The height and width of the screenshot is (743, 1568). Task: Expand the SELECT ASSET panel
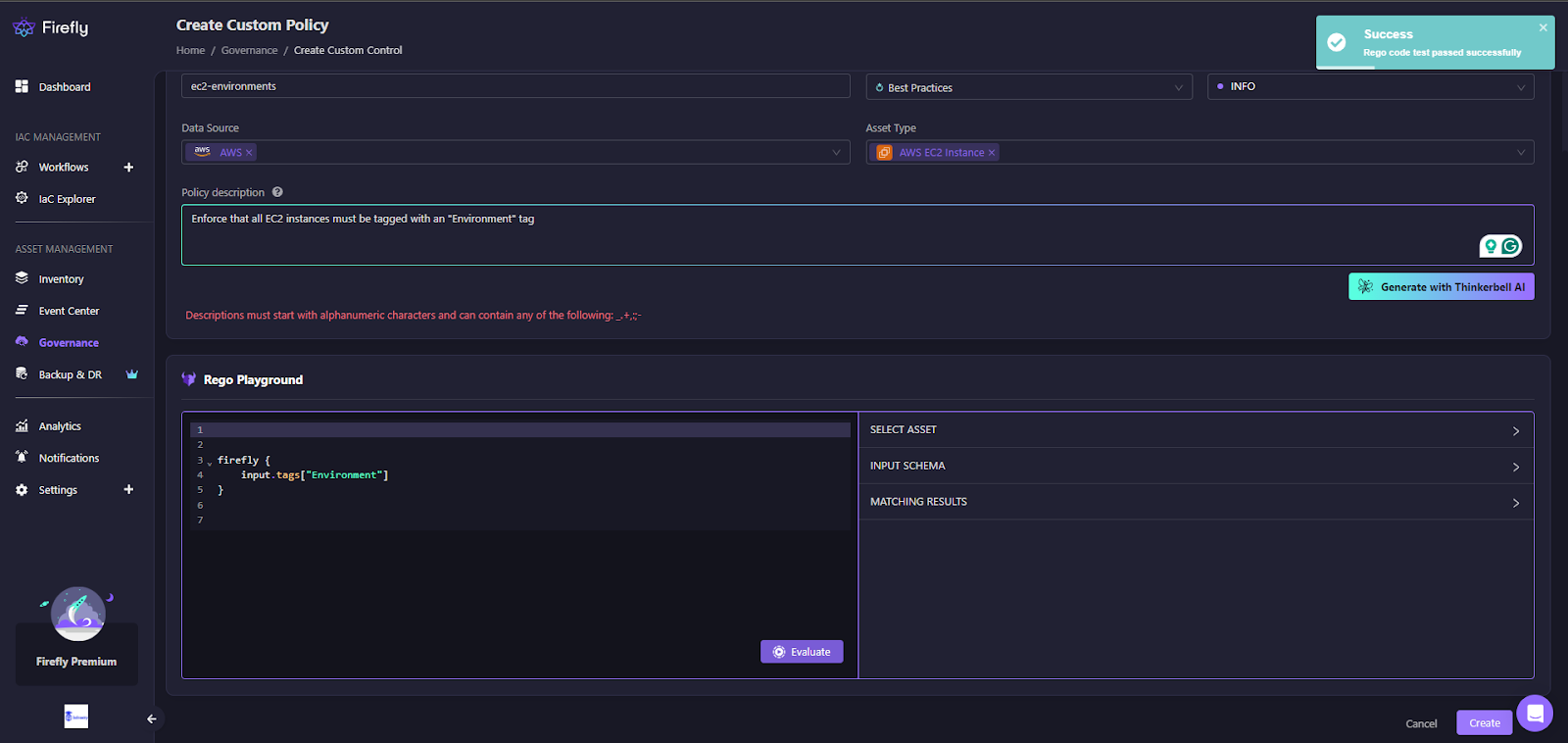point(1196,430)
